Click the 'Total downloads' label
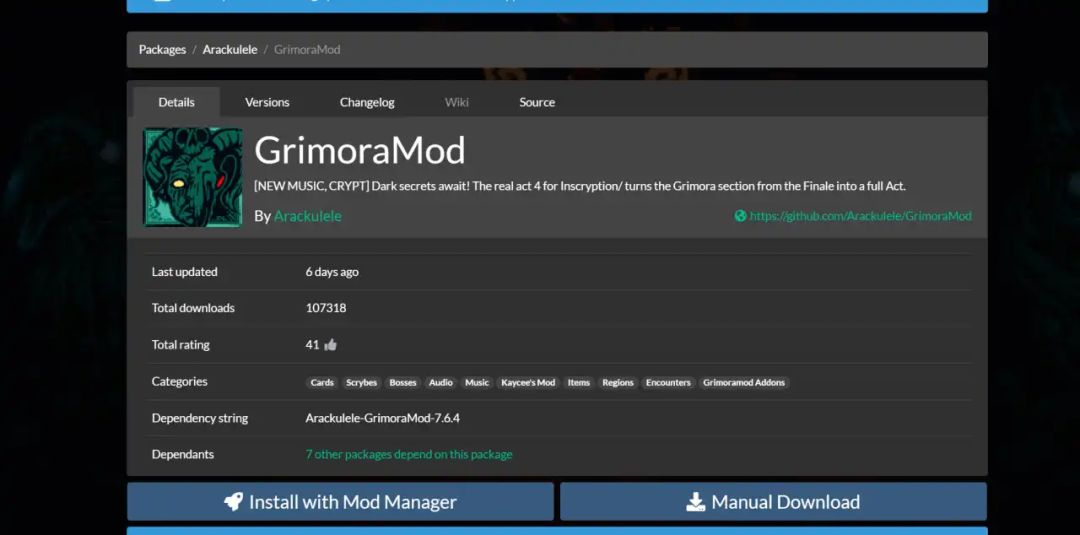 pyautogui.click(x=194, y=308)
